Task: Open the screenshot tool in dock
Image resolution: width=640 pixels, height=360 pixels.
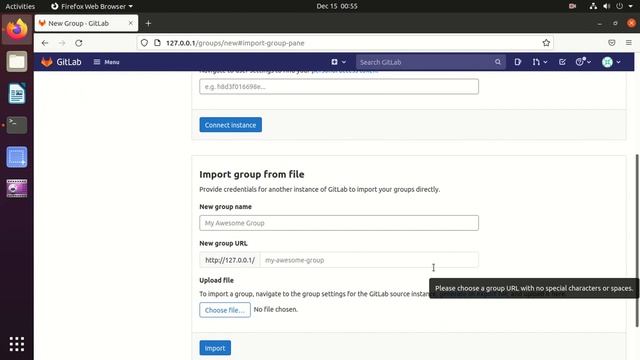Action: pyautogui.click(x=17, y=157)
